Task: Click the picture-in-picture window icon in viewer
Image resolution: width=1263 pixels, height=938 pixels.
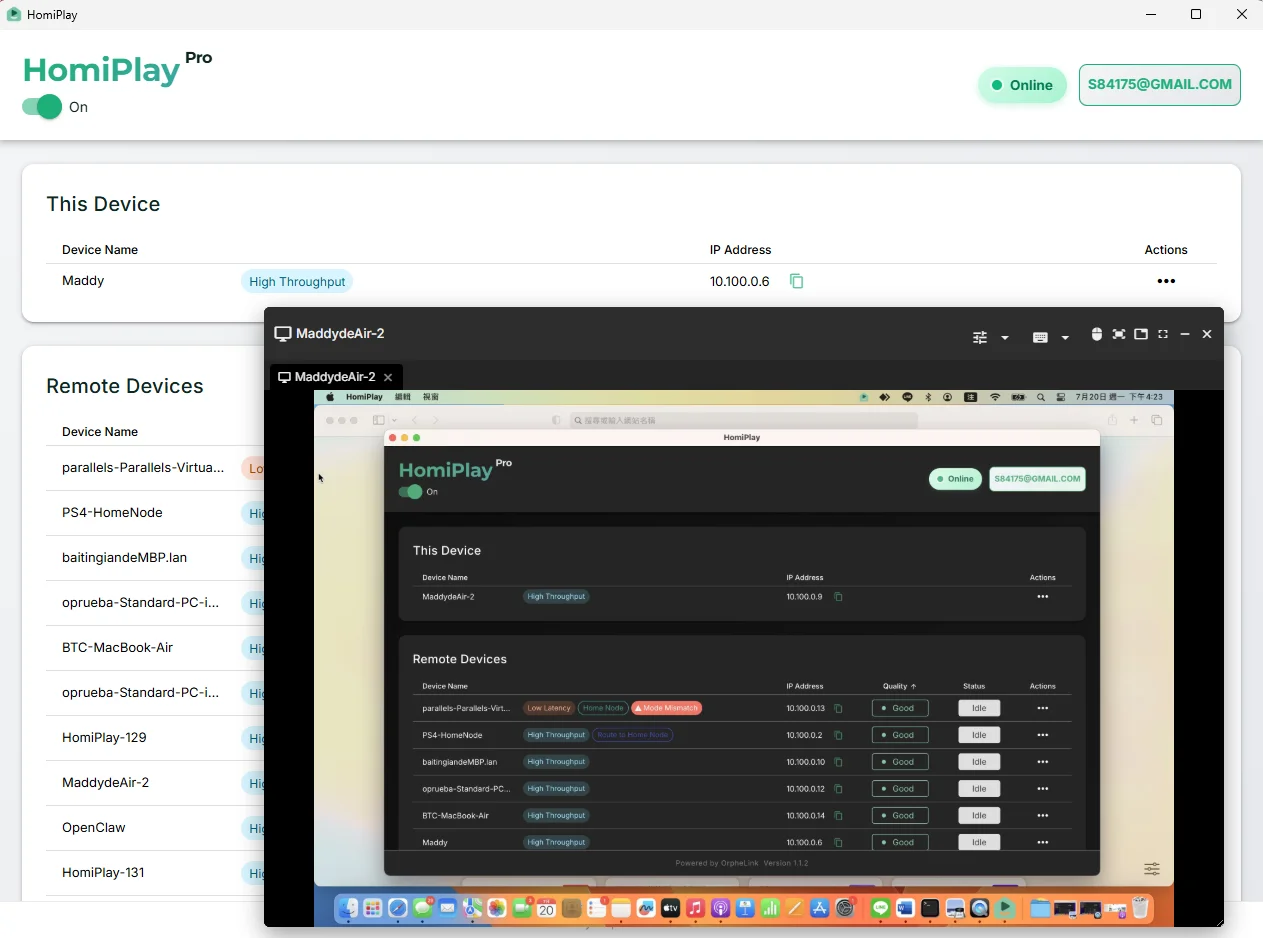Action: [x=1141, y=334]
